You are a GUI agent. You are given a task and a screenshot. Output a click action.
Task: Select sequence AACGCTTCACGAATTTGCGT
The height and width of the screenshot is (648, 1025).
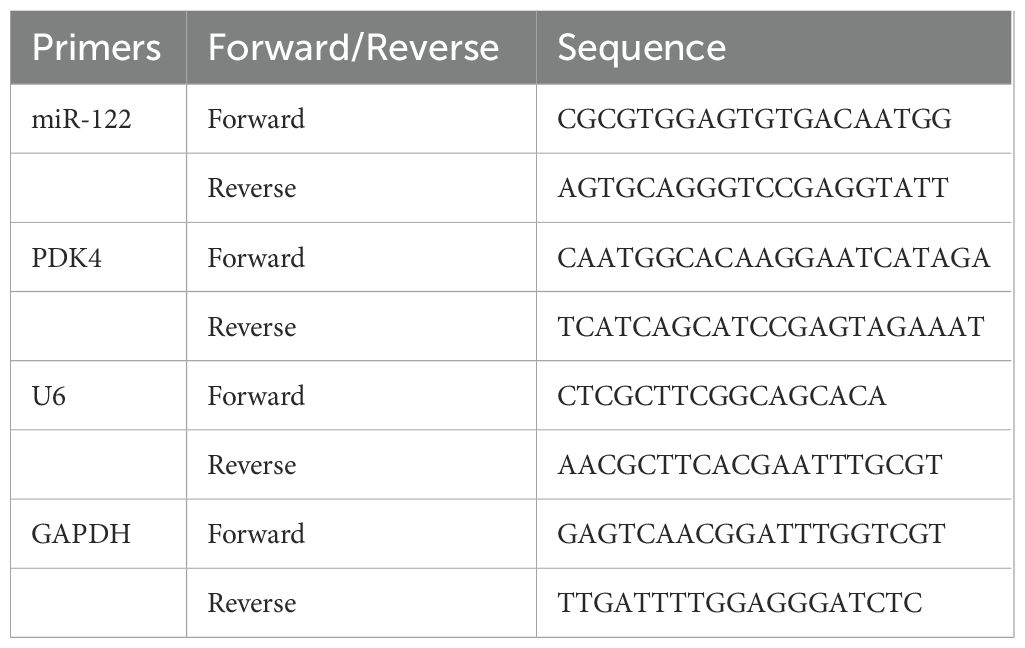click(751, 465)
